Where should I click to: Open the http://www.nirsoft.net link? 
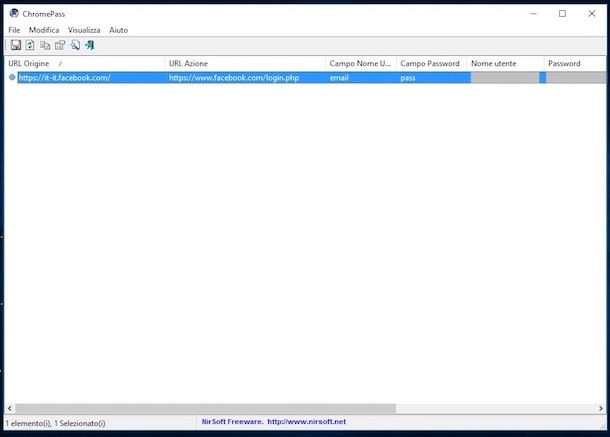pyautogui.click(x=307, y=421)
